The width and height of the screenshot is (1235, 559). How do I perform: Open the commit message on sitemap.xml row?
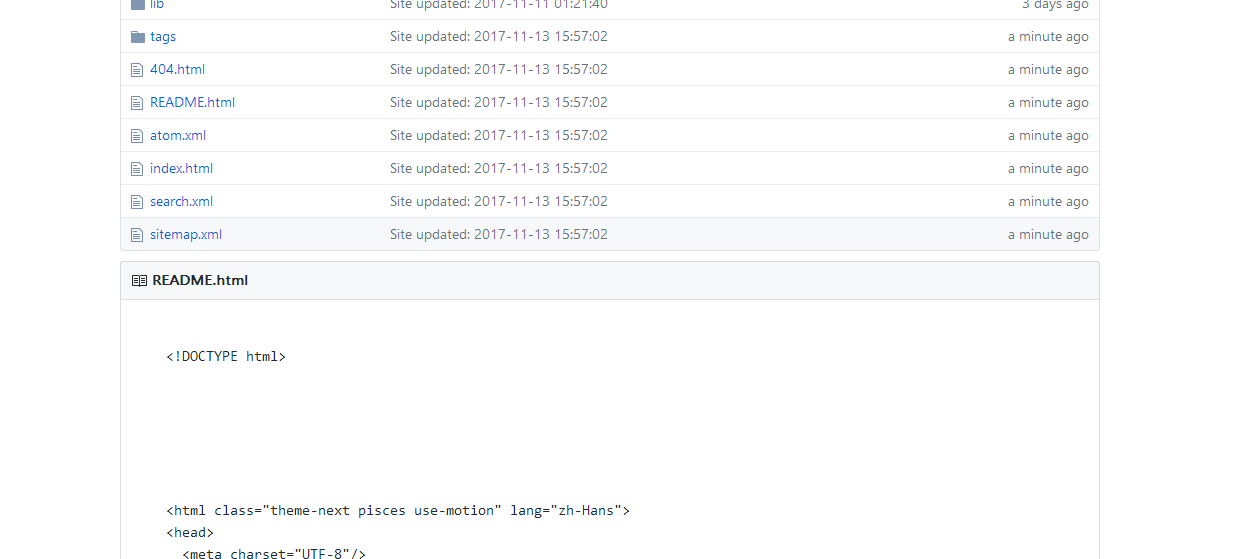(499, 235)
